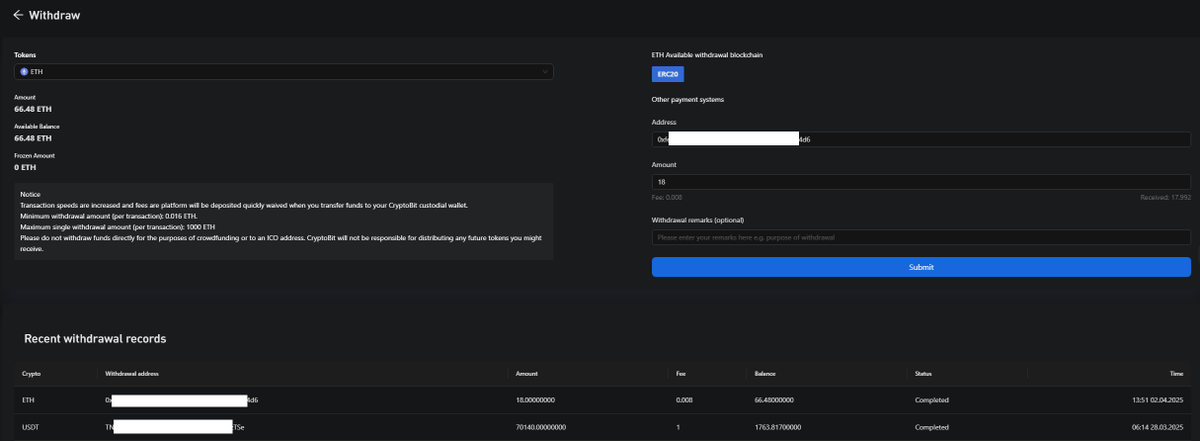1200x441 pixels.
Task: Go back using the Withdraw arrow
Action: coord(18,16)
